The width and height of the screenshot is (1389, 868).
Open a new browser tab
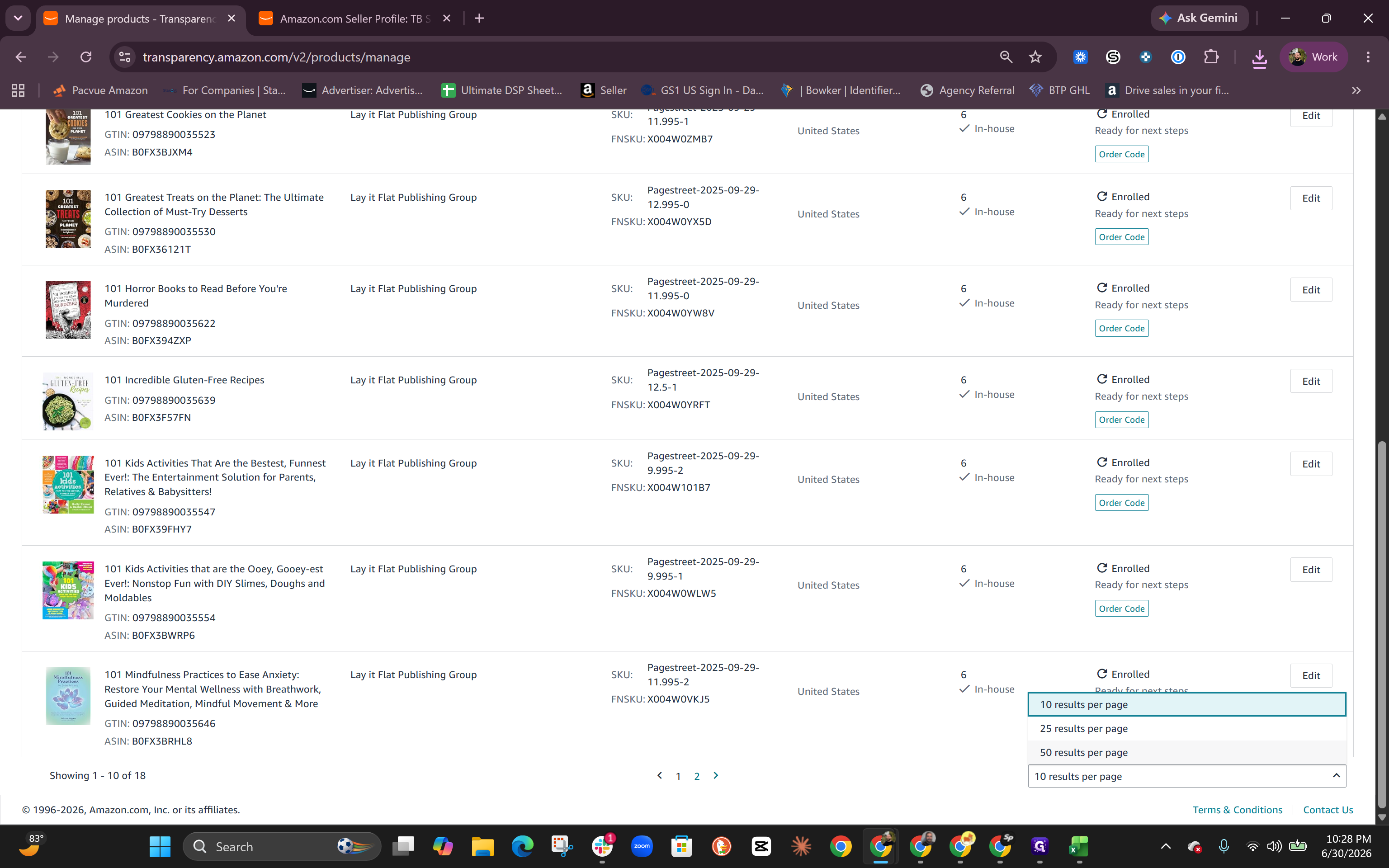[479, 19]
